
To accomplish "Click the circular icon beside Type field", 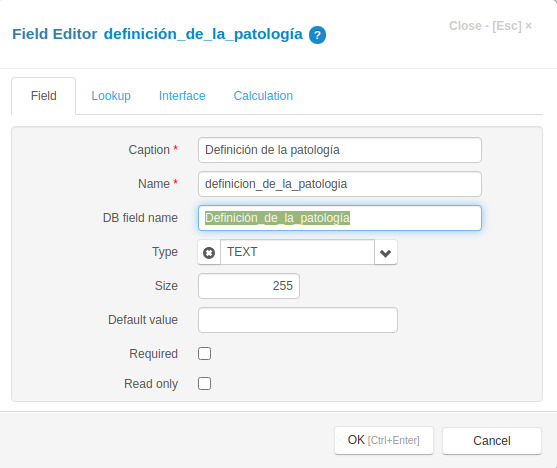I will click(209, 253).
